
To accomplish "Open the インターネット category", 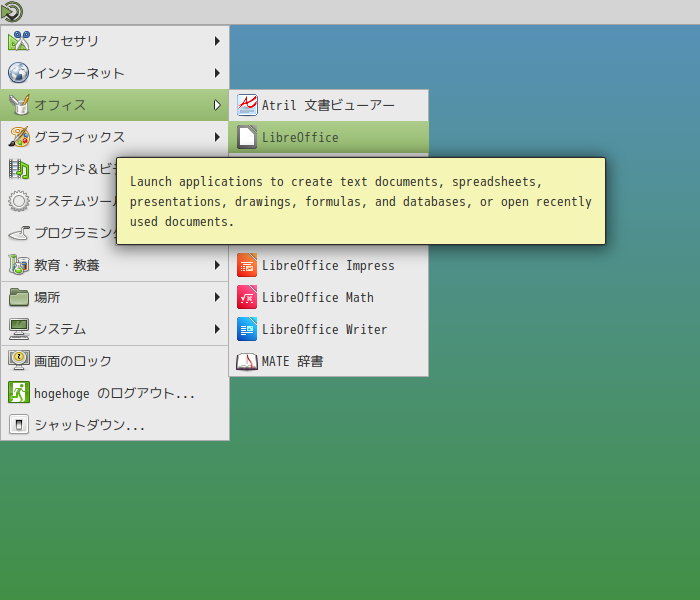I will click(115, 73).
